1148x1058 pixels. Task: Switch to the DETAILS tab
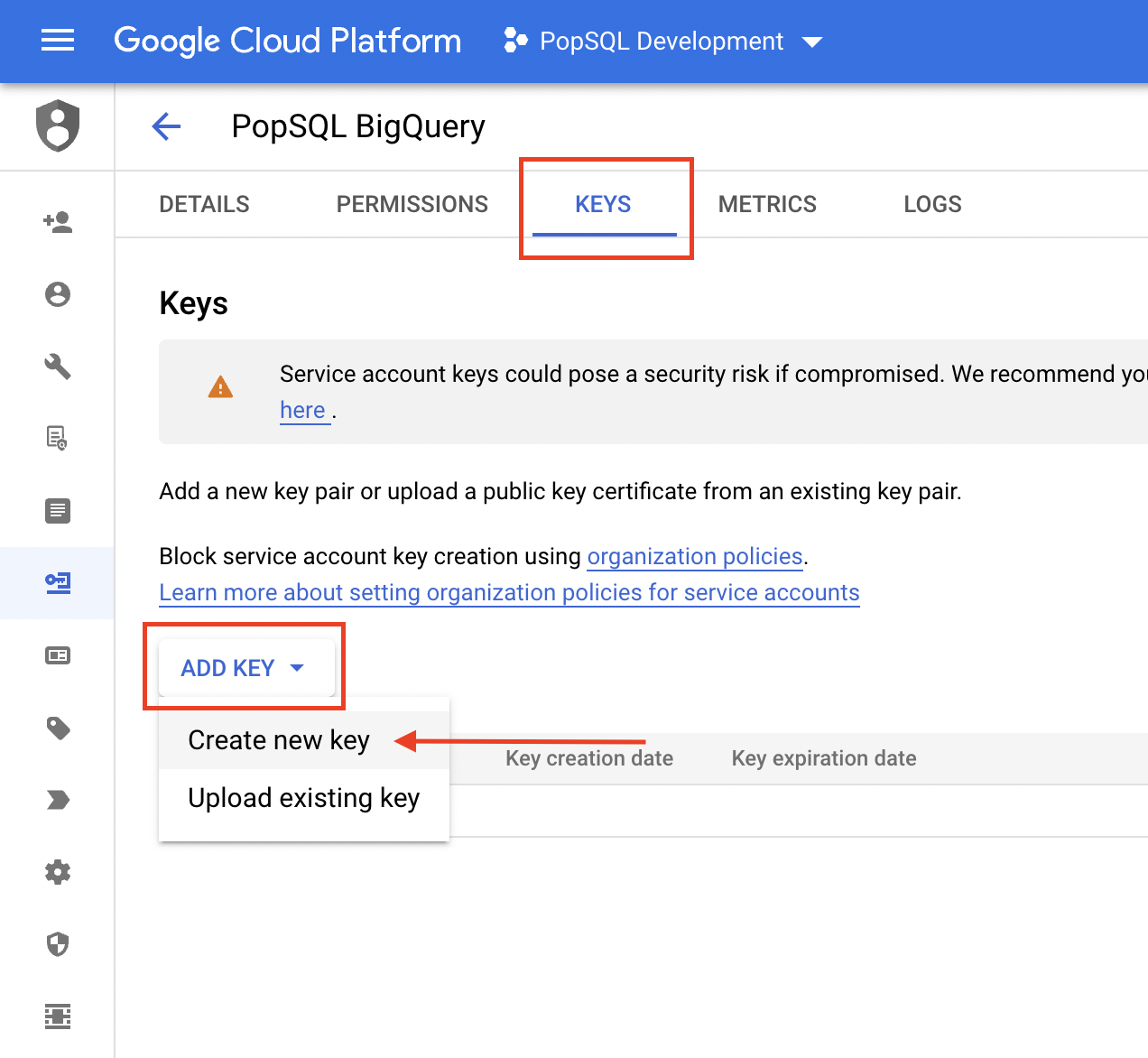click(204, 205)
